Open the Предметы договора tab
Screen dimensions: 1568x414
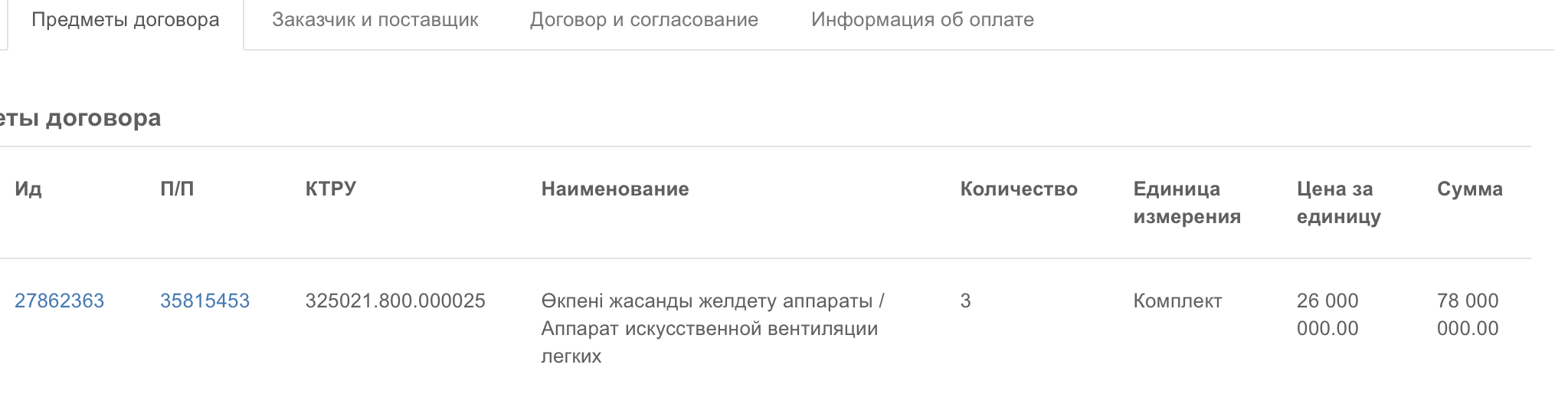126,20
